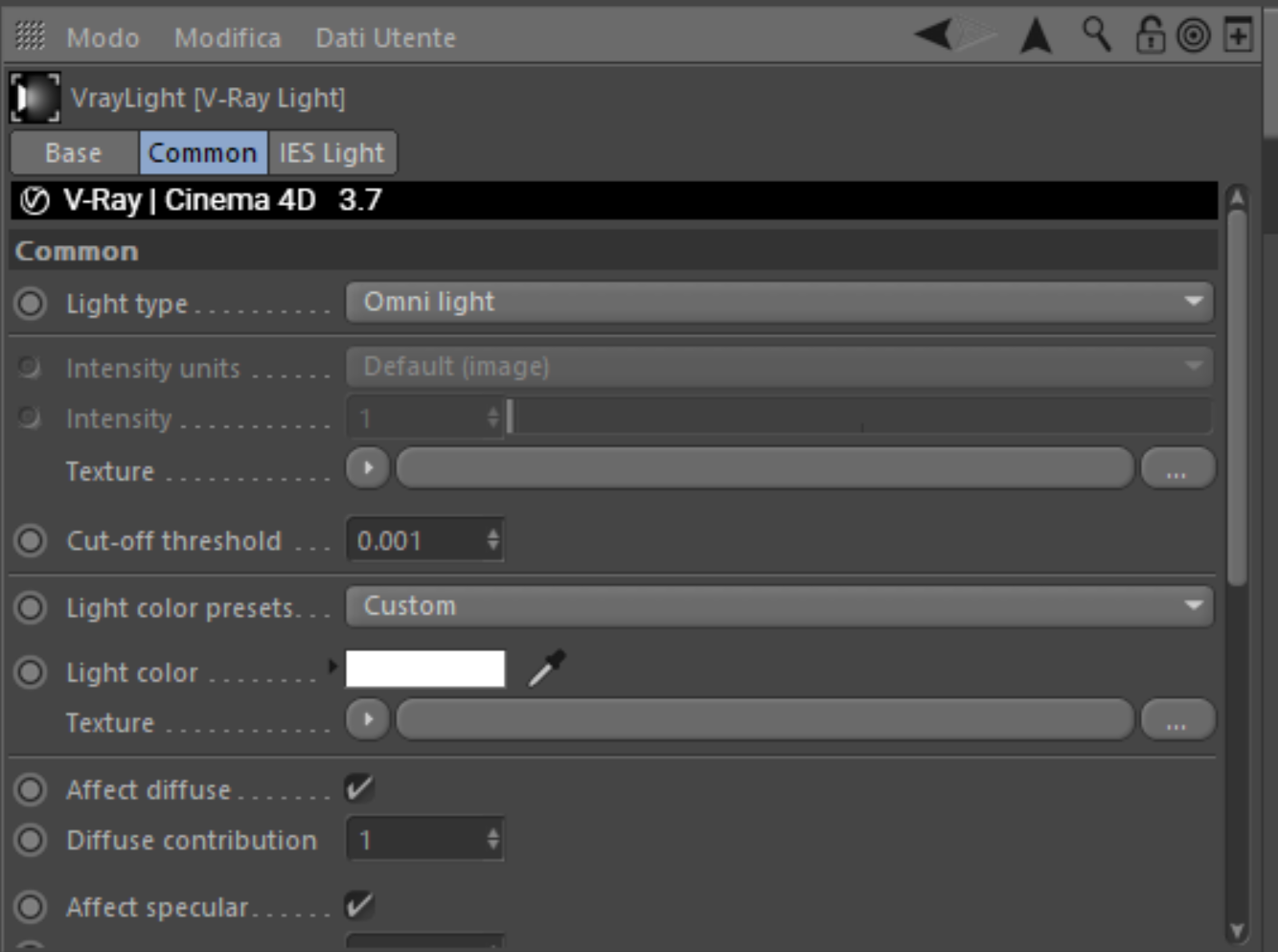Toggle the lock element icon
This screenshot has width=1278, height=952.
coord(1150,35)
